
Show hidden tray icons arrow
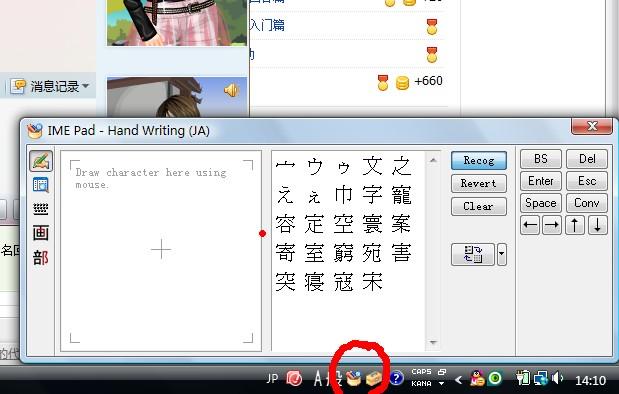pyautogui.click(x=458, y=380)
